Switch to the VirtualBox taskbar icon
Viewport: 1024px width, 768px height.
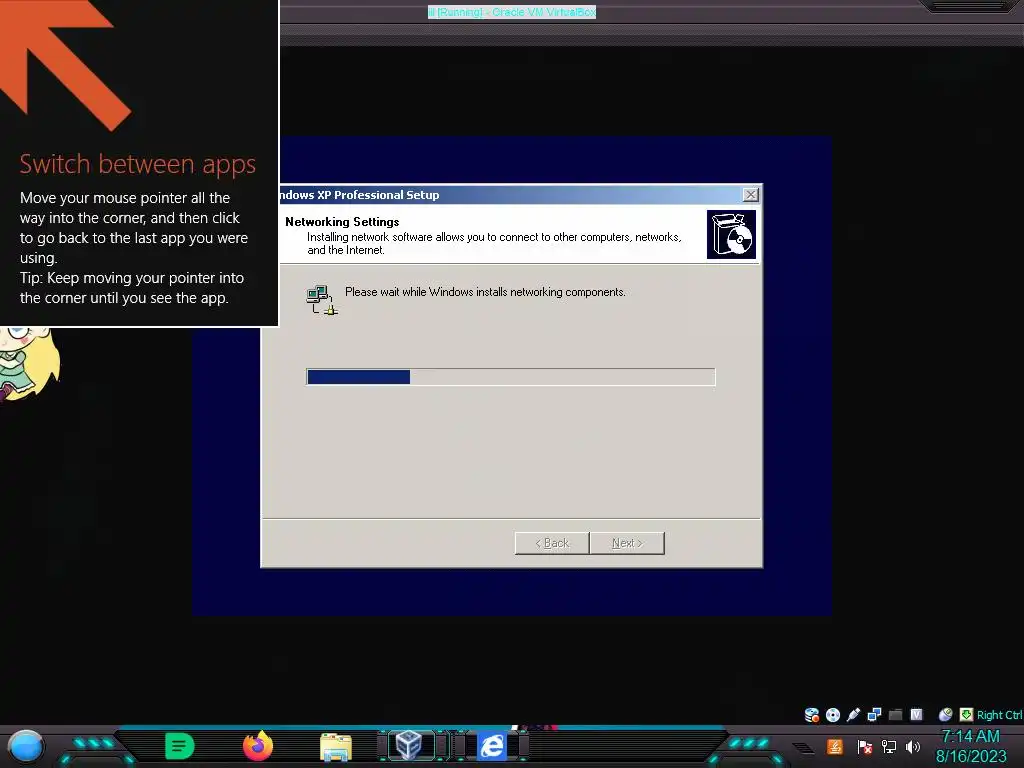click(x=409, y=745)
